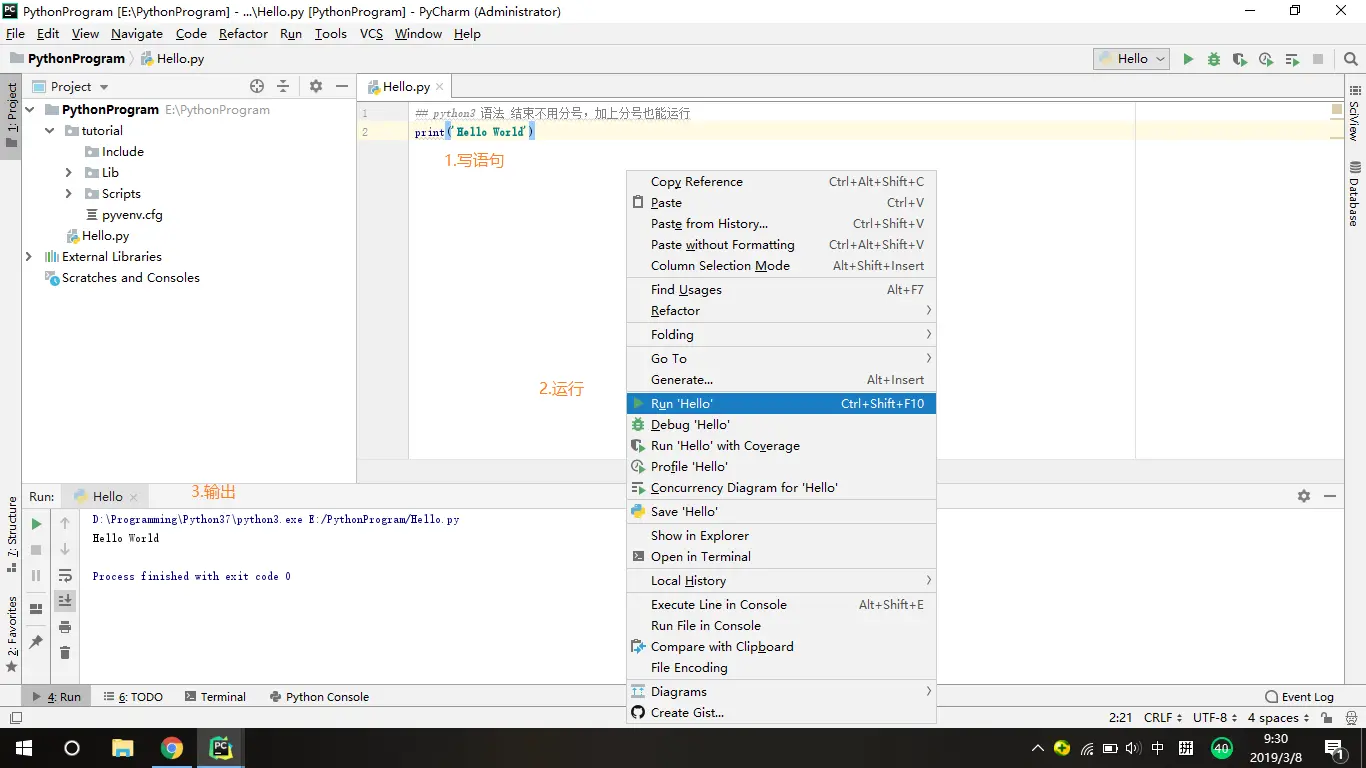This screenshot has width=1366, height=768.
Task: Choose Paste from History
Action: [x=781, y=224]
